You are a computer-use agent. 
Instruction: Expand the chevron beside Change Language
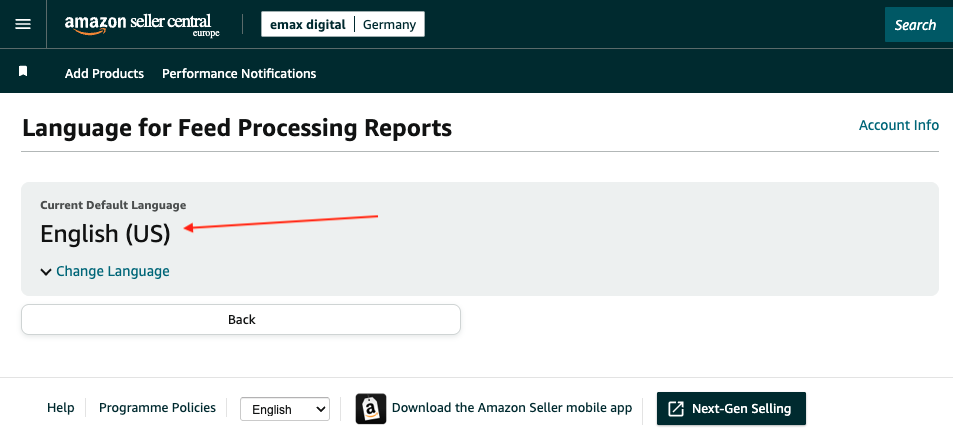click(x=46, y=272)
